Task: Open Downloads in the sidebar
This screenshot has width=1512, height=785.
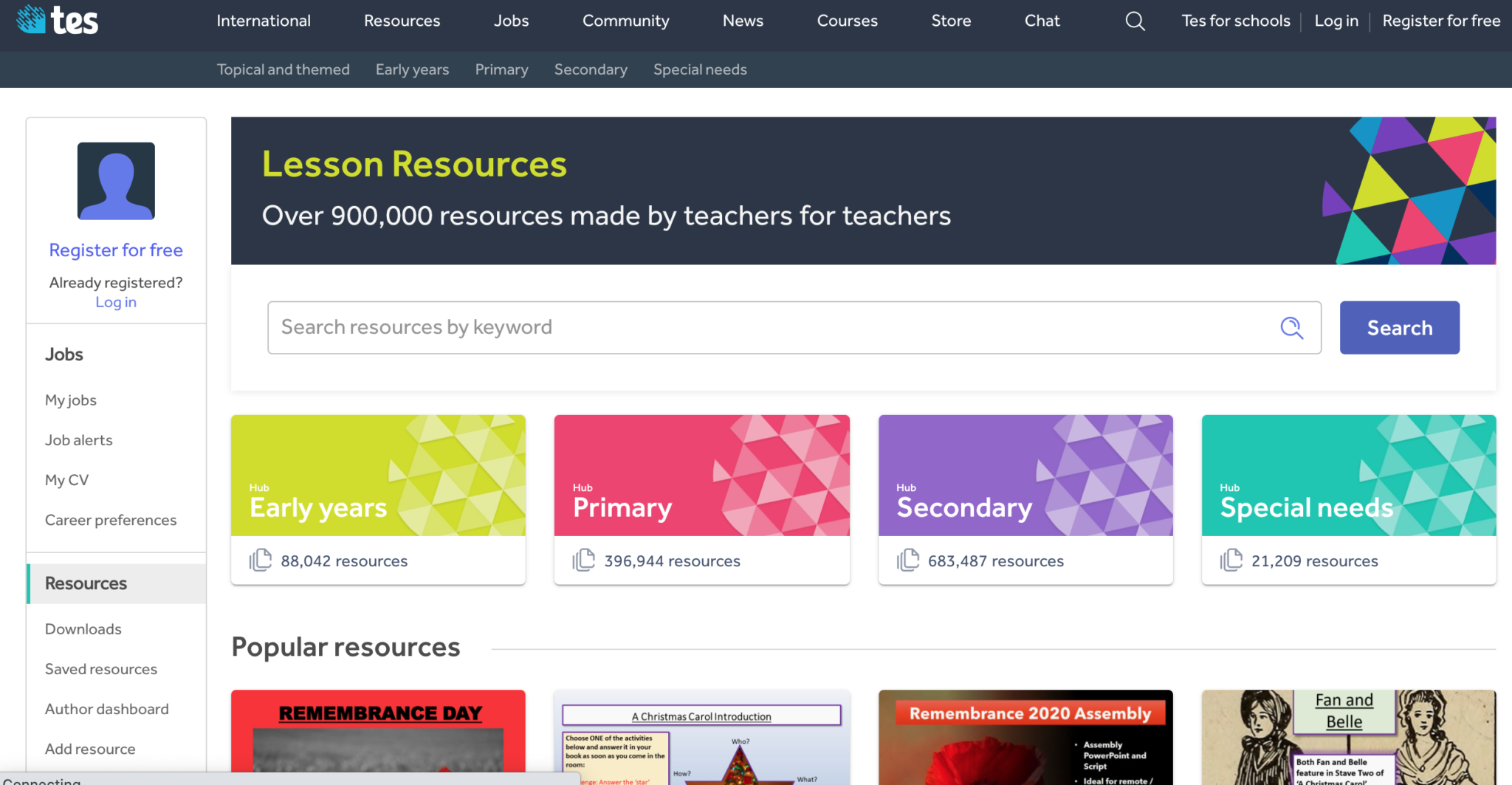Action: coord(83,629)
